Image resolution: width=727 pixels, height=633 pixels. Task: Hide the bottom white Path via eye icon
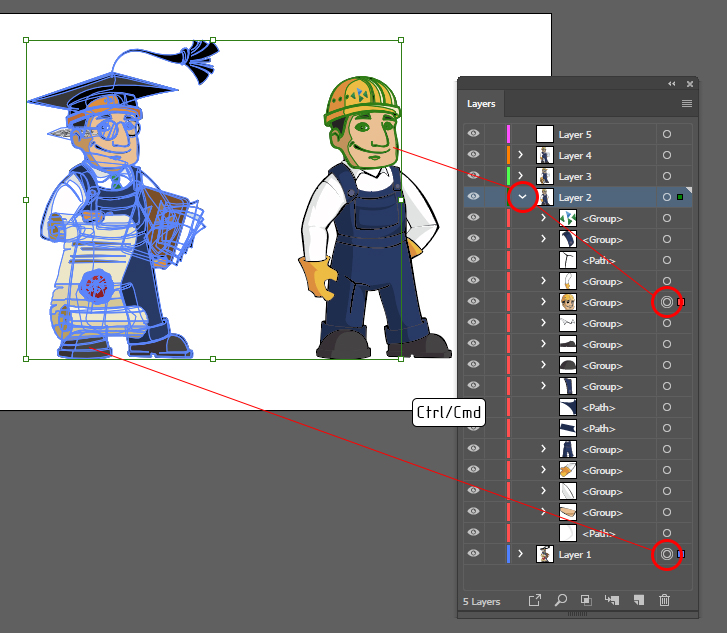click(473, 532)
